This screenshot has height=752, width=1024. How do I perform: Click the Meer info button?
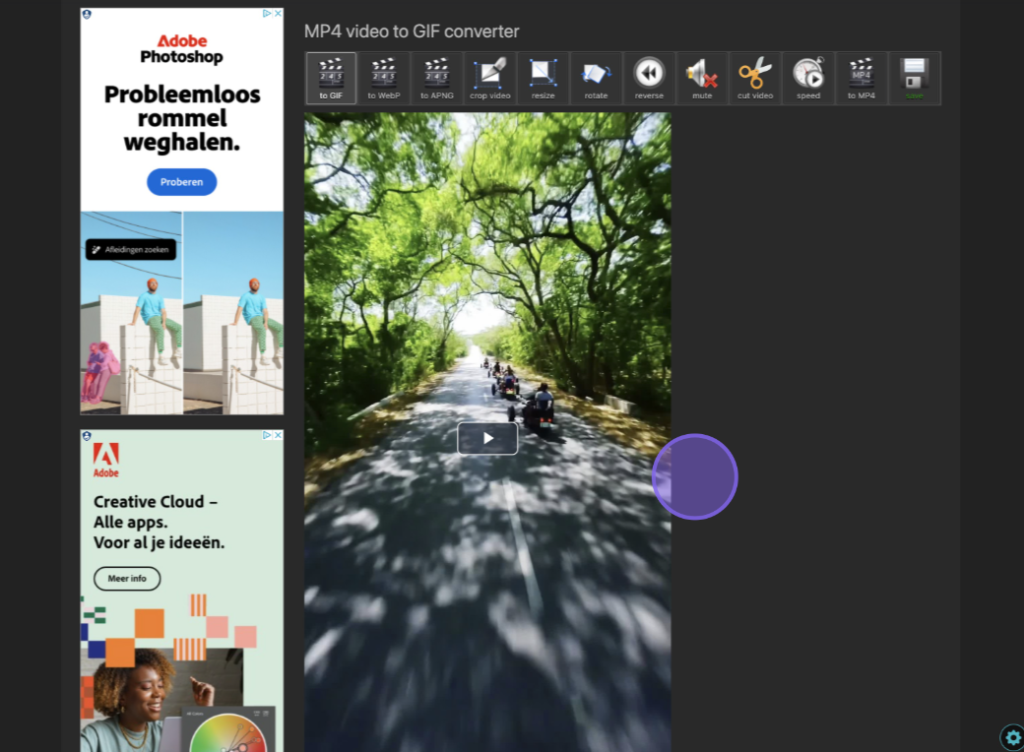coord(127,578)
